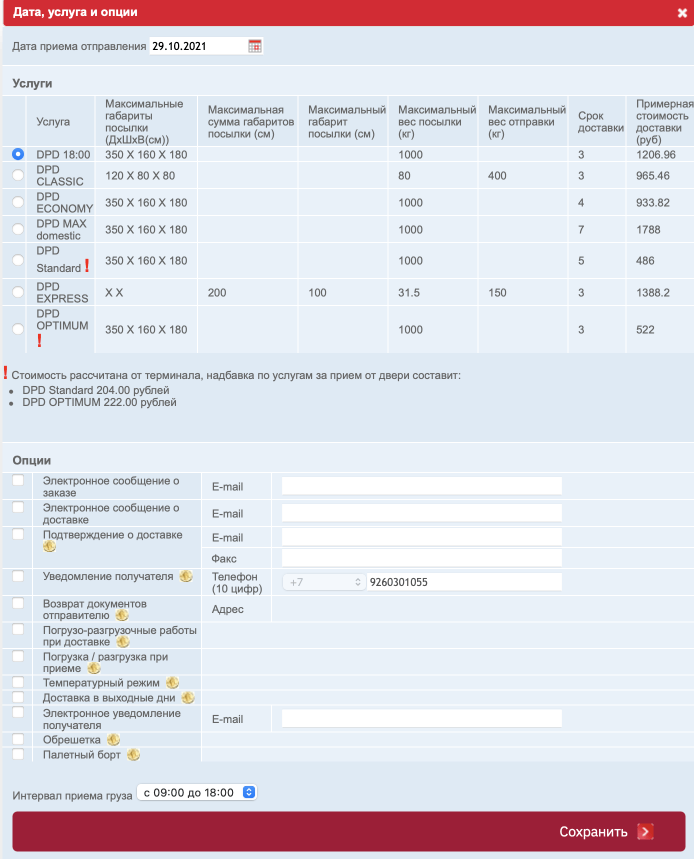Click the coin icon next to Уведомление получателя

click(186, 576)
